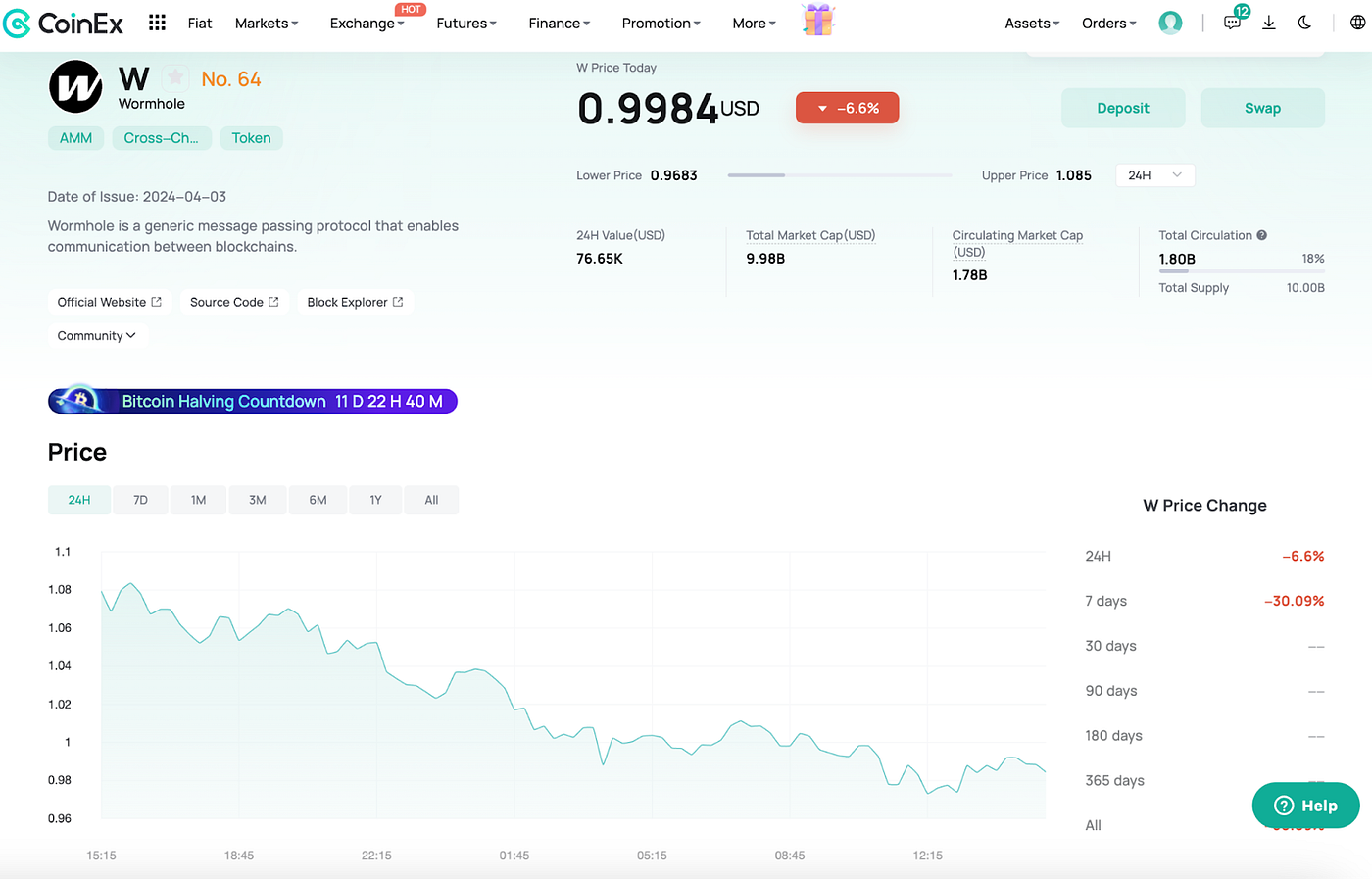Select the Fiat menu item
The height and width of the screenshot is (880, 1372).
200,23
